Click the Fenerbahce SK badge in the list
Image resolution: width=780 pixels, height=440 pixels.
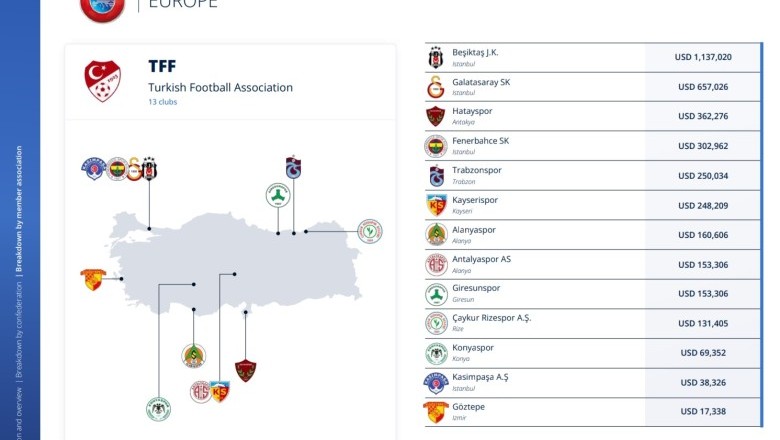pyautogui.click(x=436, y=146)
